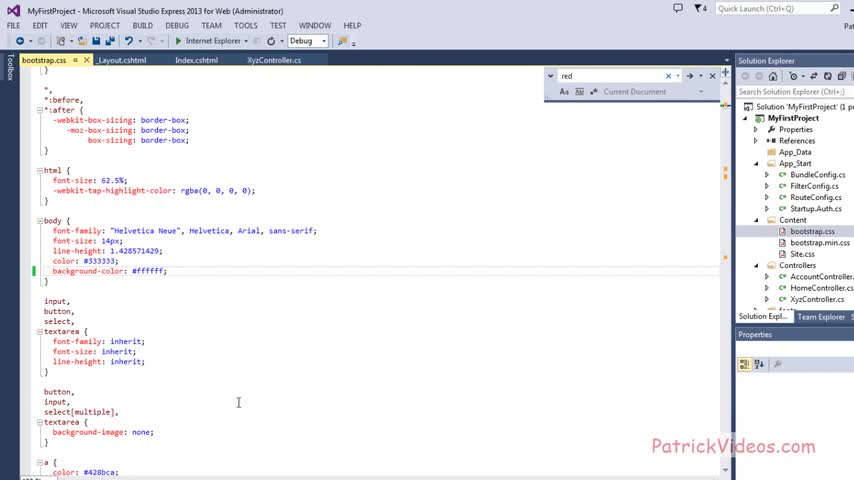The width and height of the screenshot is (854, 480).
Task: Close the bootstrap.css tab
Action: tap(87, 60)
